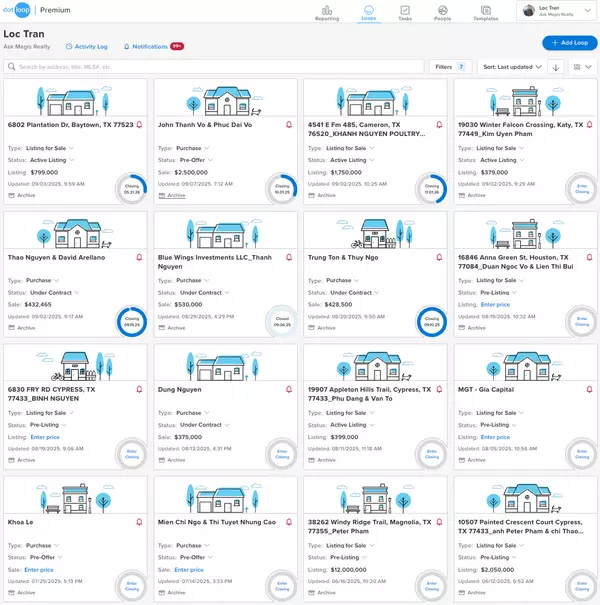Click the dotloop logo
This screenshot has height=605, width=600.
pos(20,11)
